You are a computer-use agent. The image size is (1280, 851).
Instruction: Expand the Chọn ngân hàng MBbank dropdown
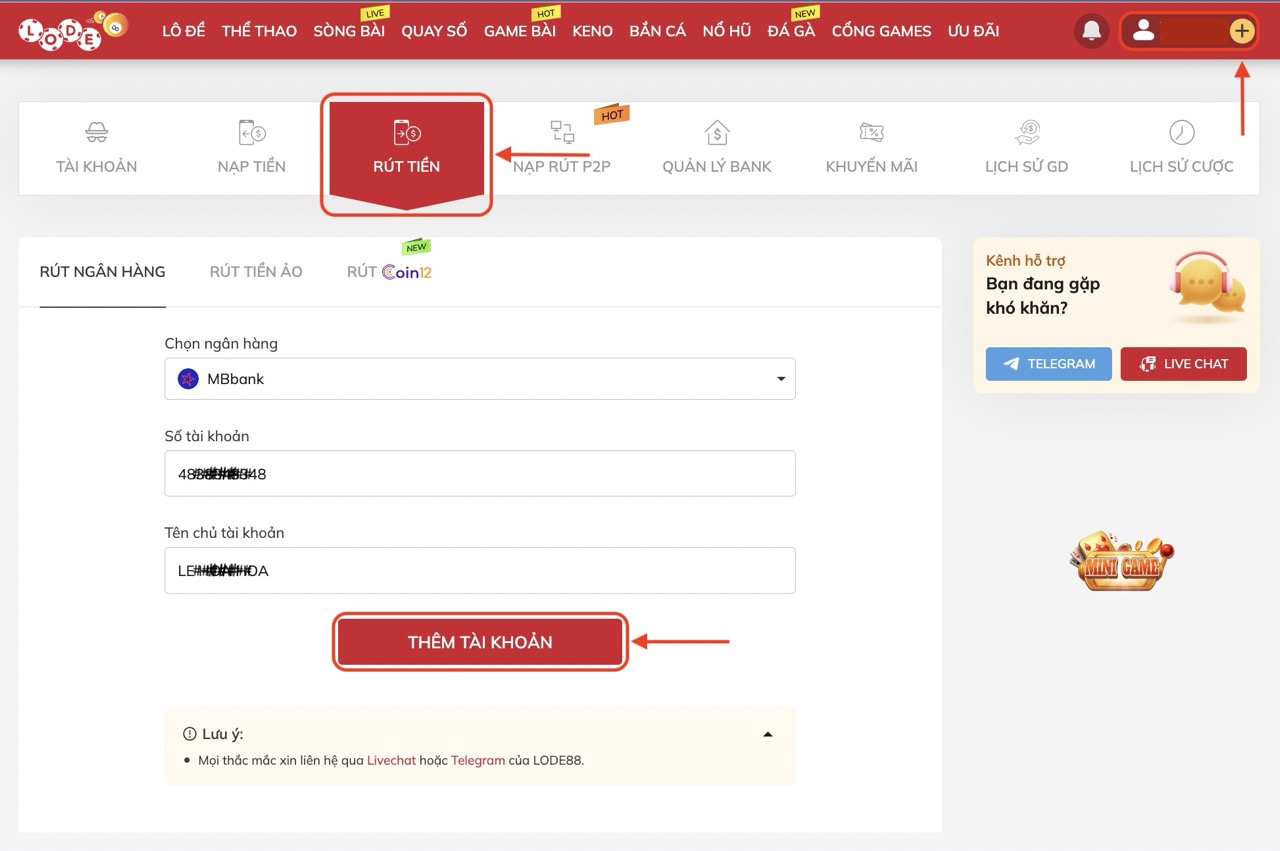pyautogui.click(x=480, y=379)
